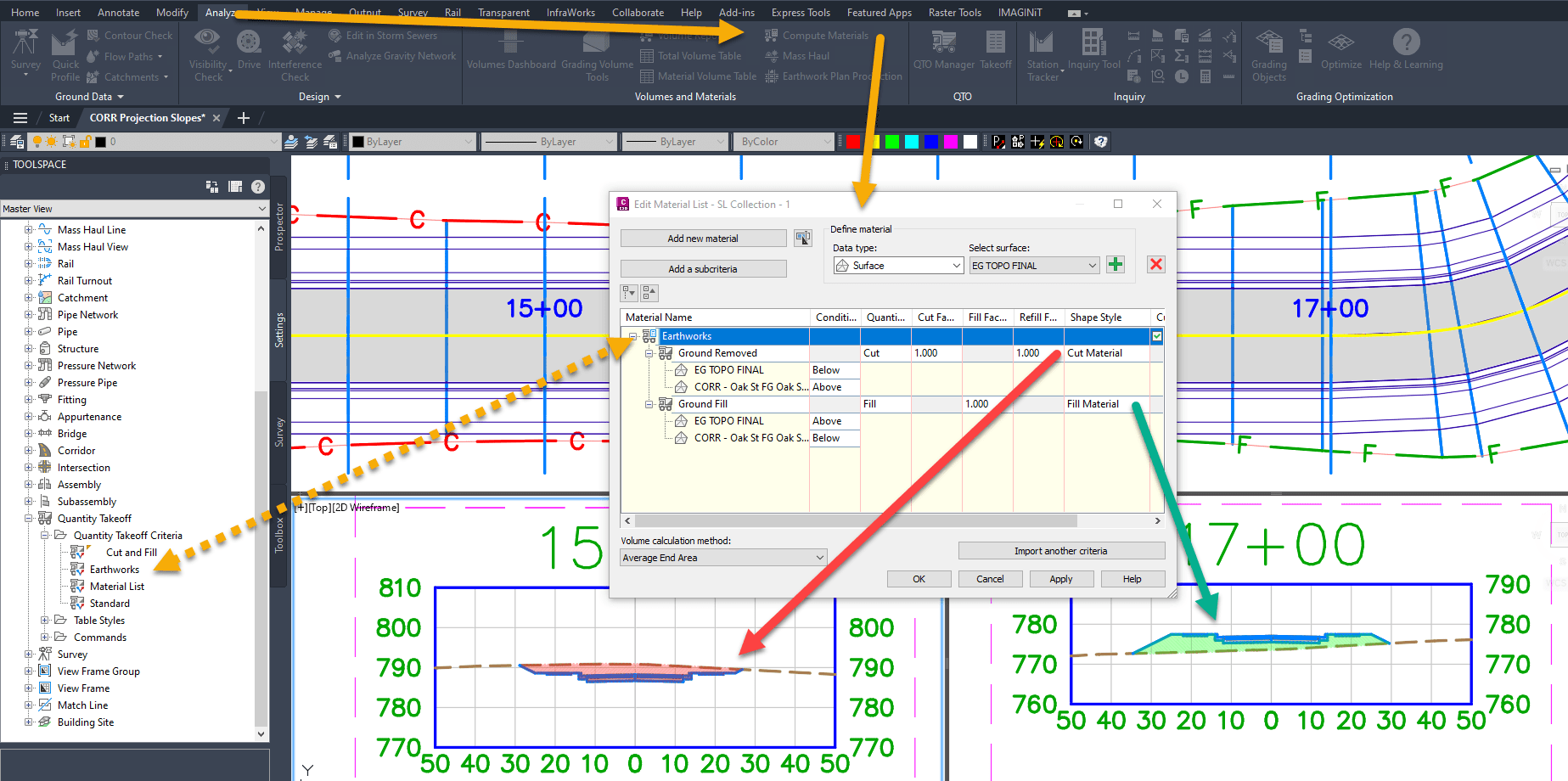1568x781 pixels.
Task: Open Help & Learning in the ribbon
Action: click(1406, 49)
